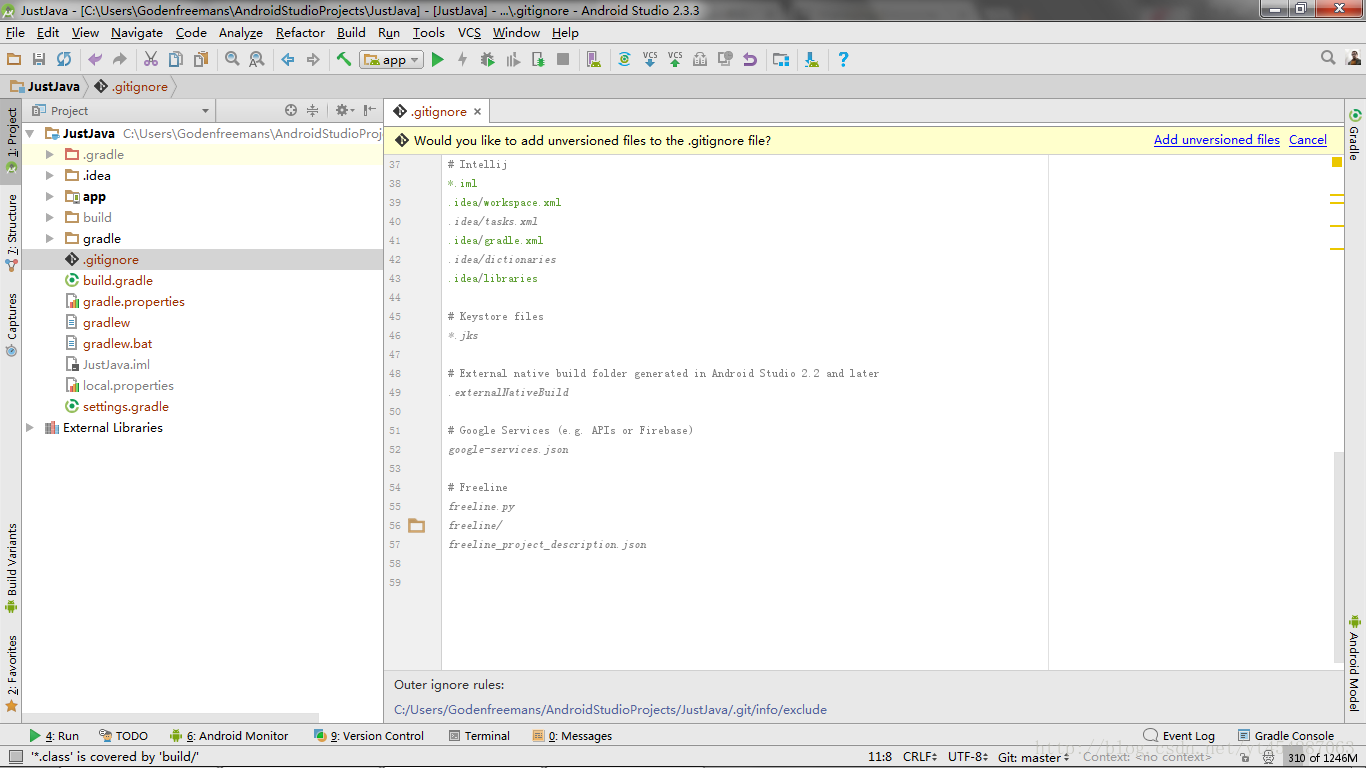Open Search Everywhere magnifier at top right
The image size is (1366, 768).
[1328, 58]
